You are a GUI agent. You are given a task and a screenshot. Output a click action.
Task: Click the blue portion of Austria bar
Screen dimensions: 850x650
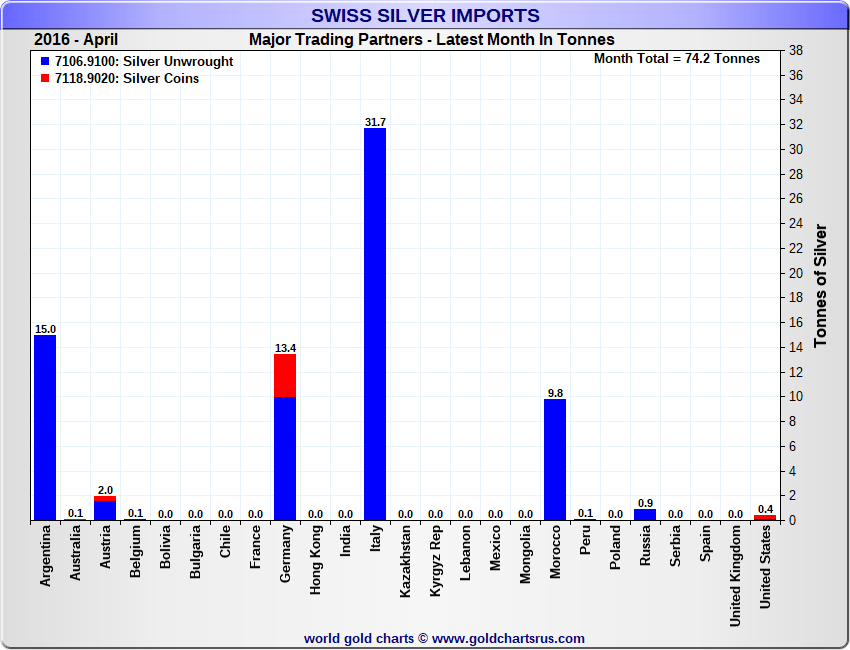click(105, 511)
